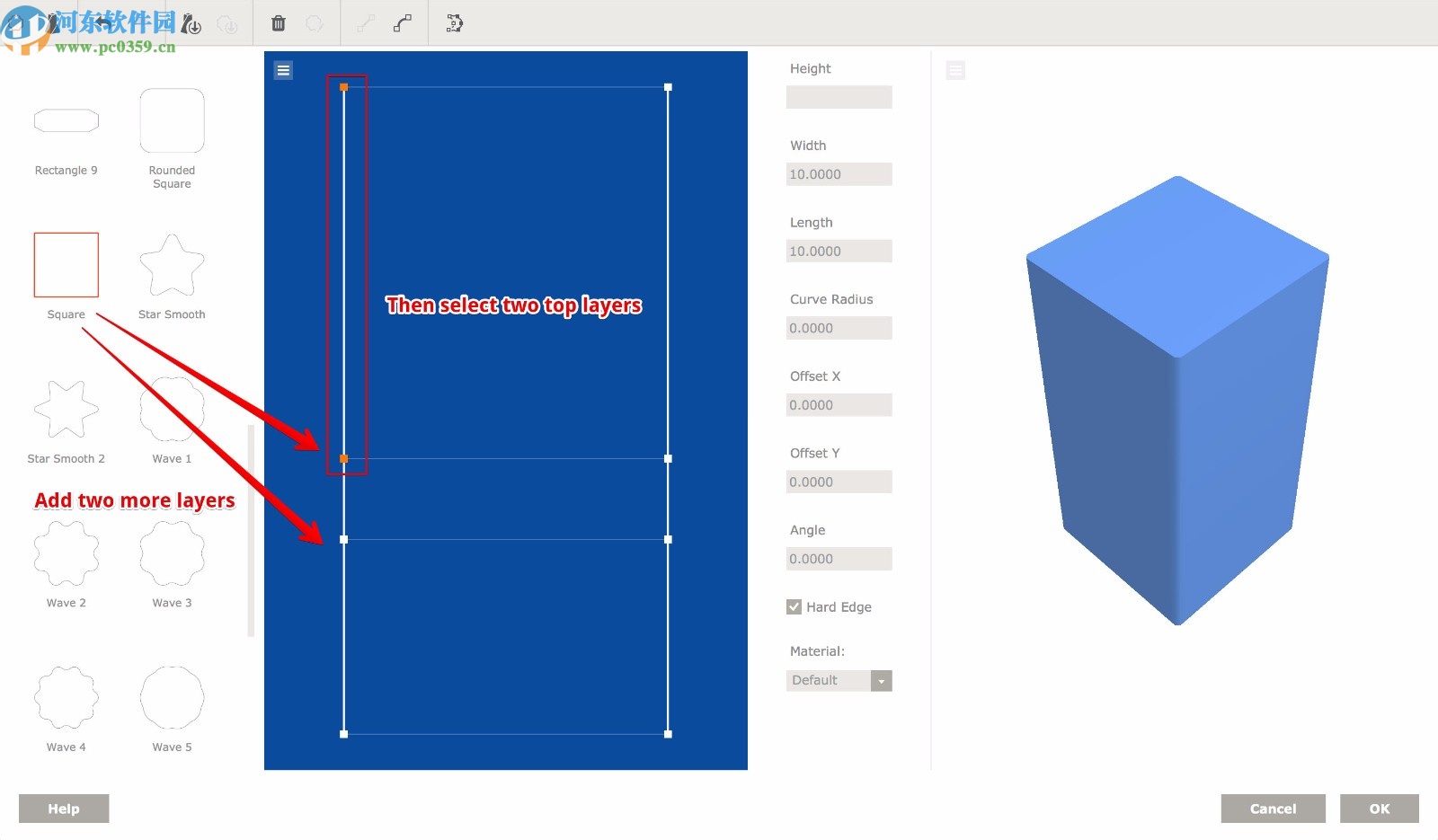The width and height of the screenshot is (1438, 840).
Task: Select the Wave 1 shape preset
Action: [x=171, y=409]
